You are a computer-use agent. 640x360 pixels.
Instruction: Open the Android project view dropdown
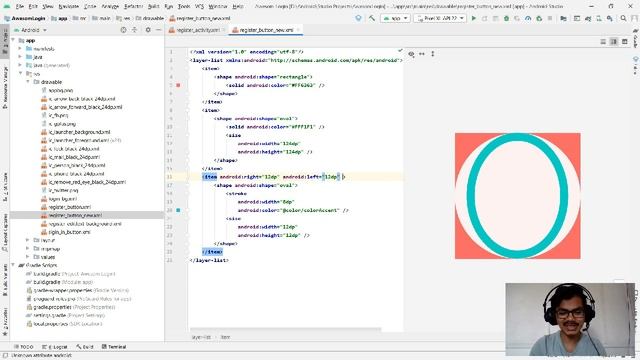point(30,30)
